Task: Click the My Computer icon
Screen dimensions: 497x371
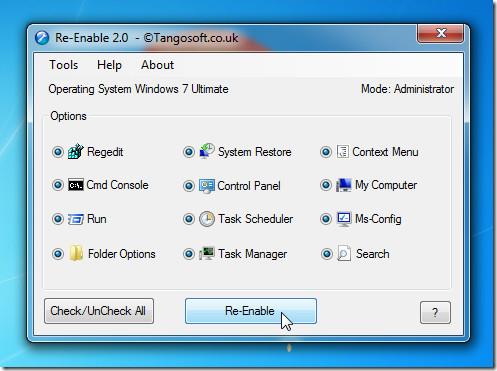Action: 344,185
